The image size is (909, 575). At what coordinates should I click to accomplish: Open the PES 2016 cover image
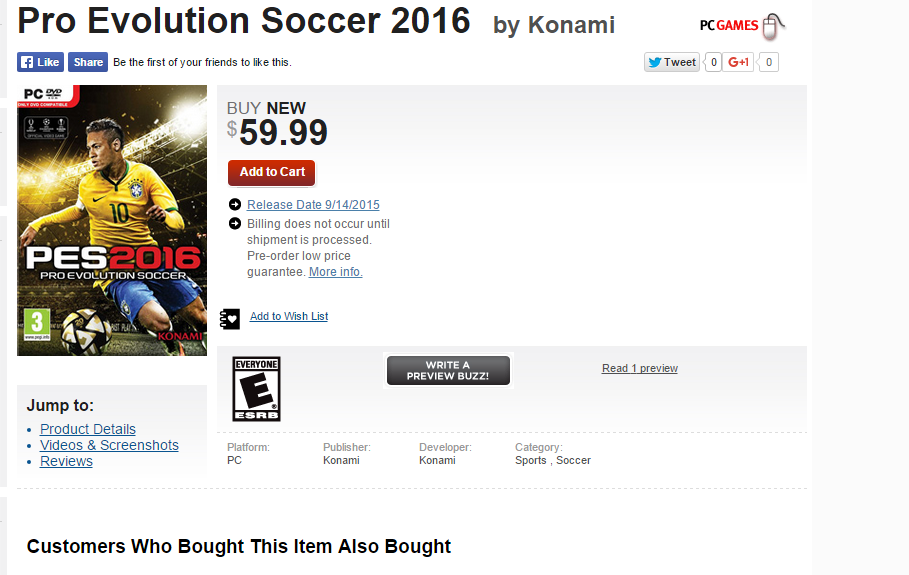(x=112, y=220)
